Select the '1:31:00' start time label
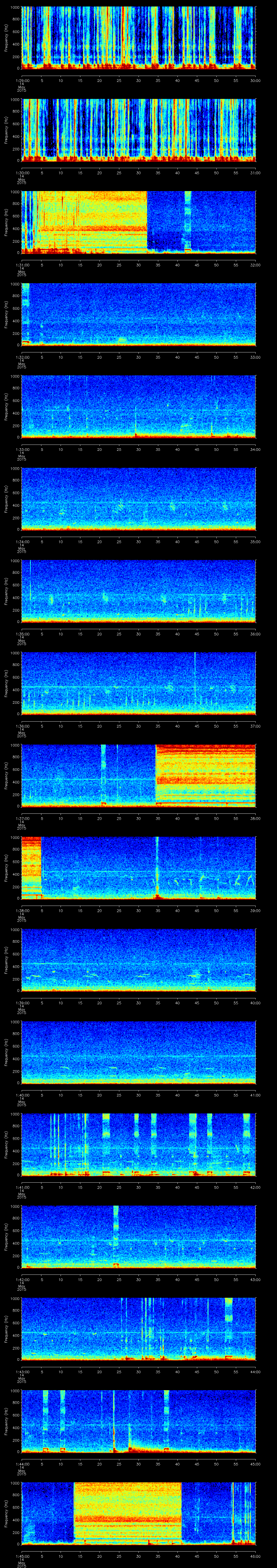This screenshot has height=1568, width=277. (x=22, y=265)
